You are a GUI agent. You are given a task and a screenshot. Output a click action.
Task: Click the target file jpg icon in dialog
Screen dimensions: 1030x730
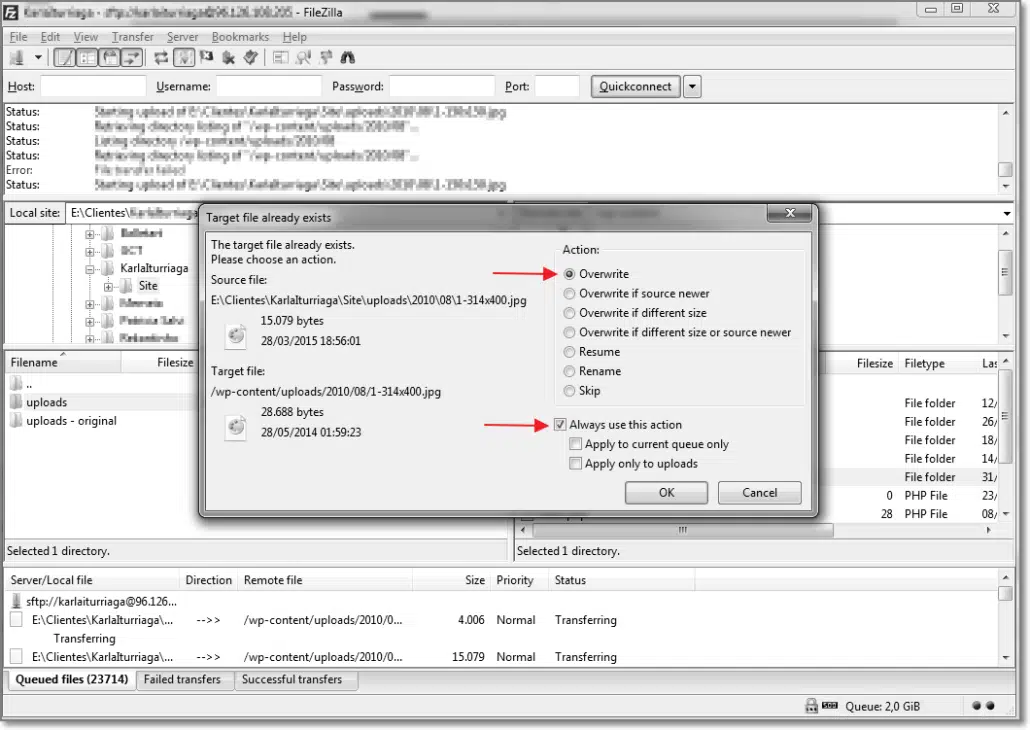236,427
